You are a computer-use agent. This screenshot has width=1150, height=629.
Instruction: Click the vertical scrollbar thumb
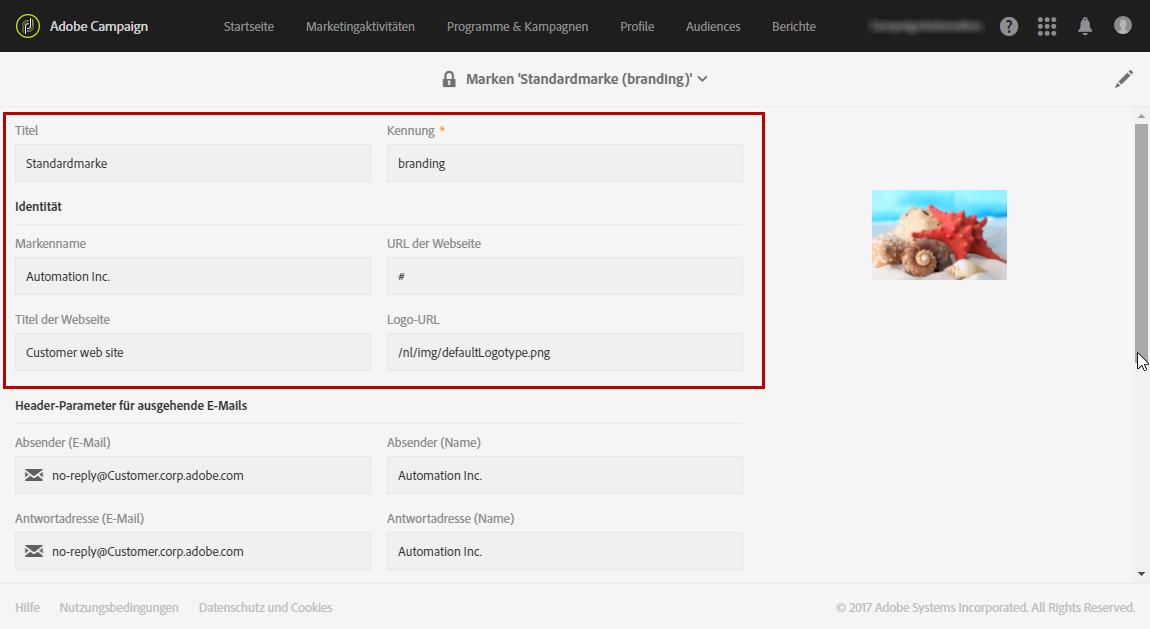pyautogui.click(x=1141, y=242)
